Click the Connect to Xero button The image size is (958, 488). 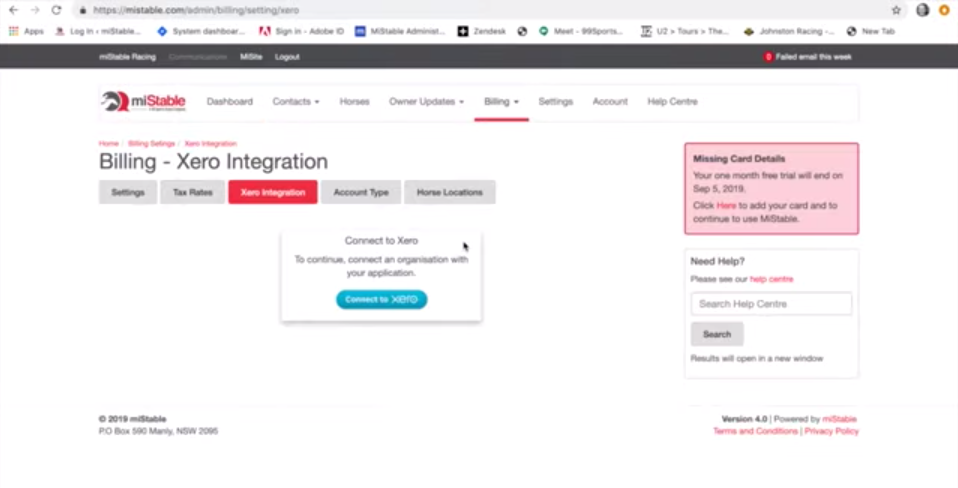coord(381,299)
